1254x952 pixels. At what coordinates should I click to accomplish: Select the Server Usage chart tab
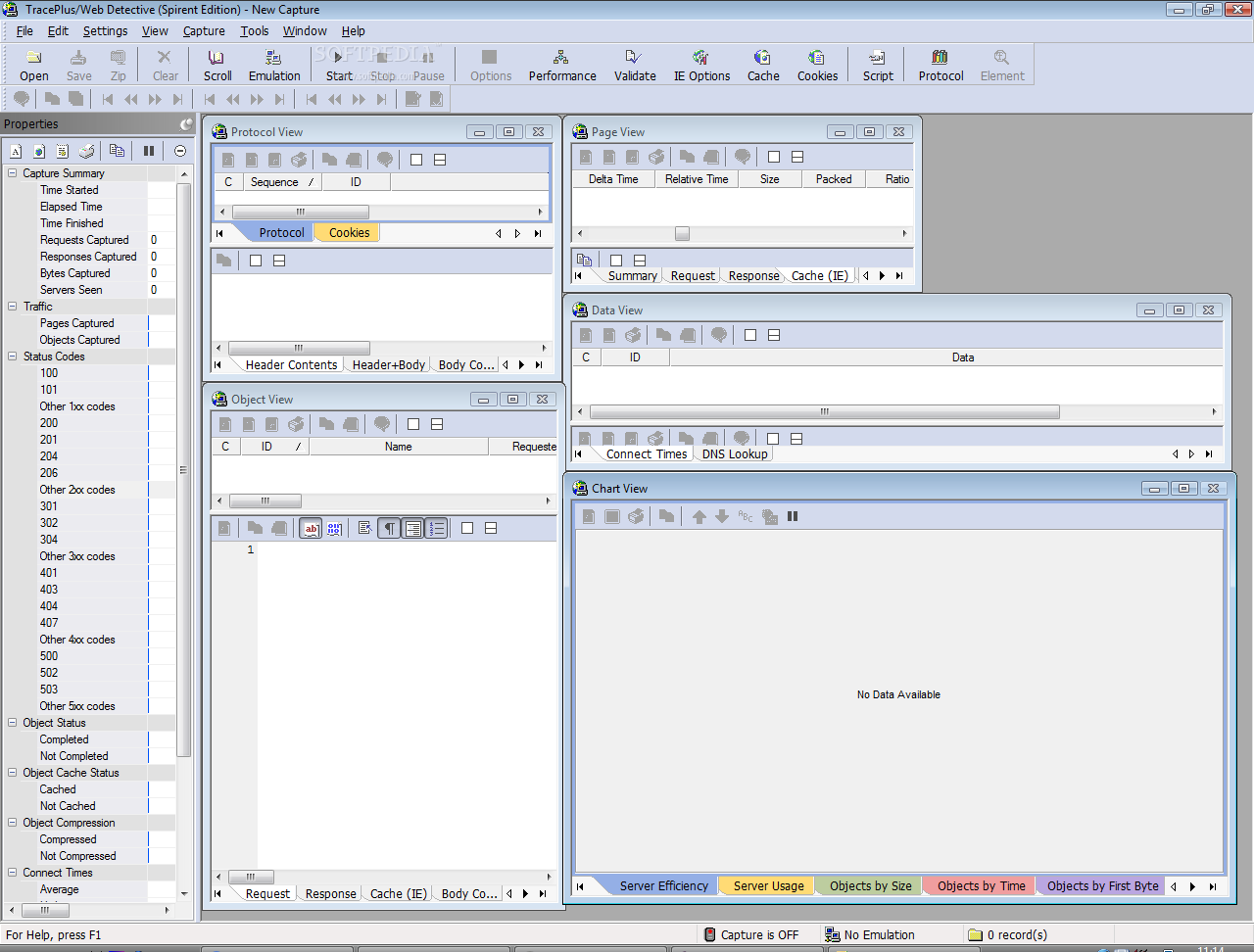click(768, 886)
